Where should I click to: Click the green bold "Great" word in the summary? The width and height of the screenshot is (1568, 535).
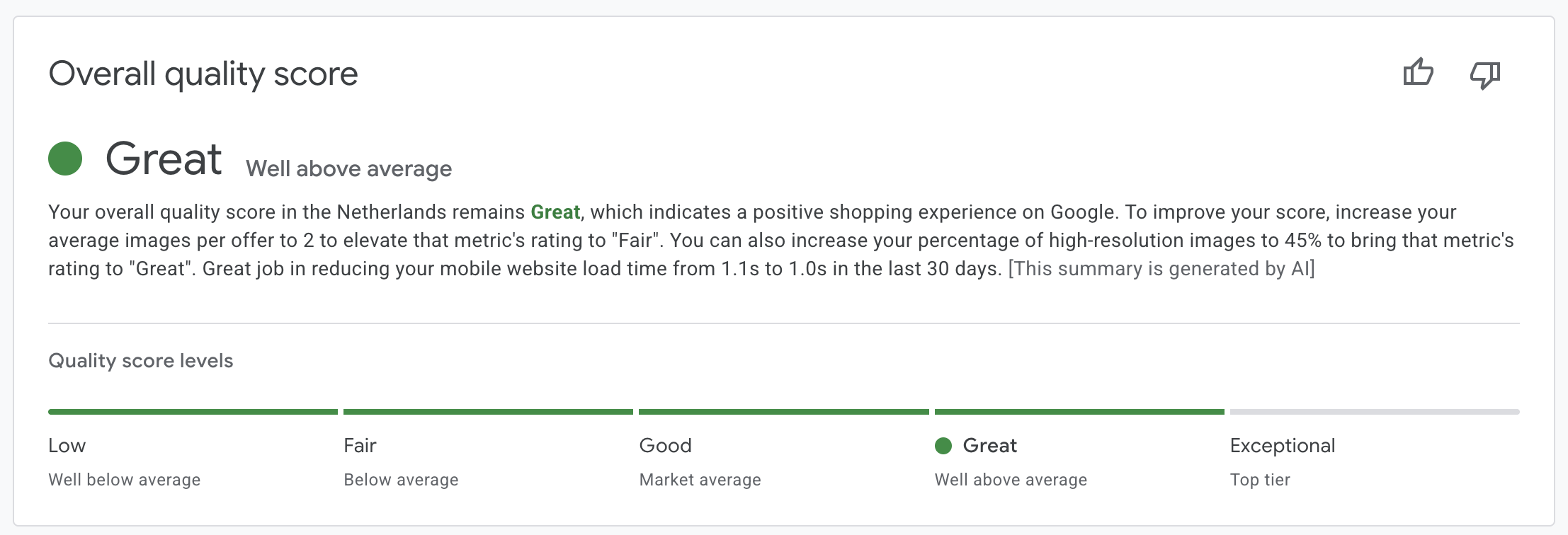555,212
